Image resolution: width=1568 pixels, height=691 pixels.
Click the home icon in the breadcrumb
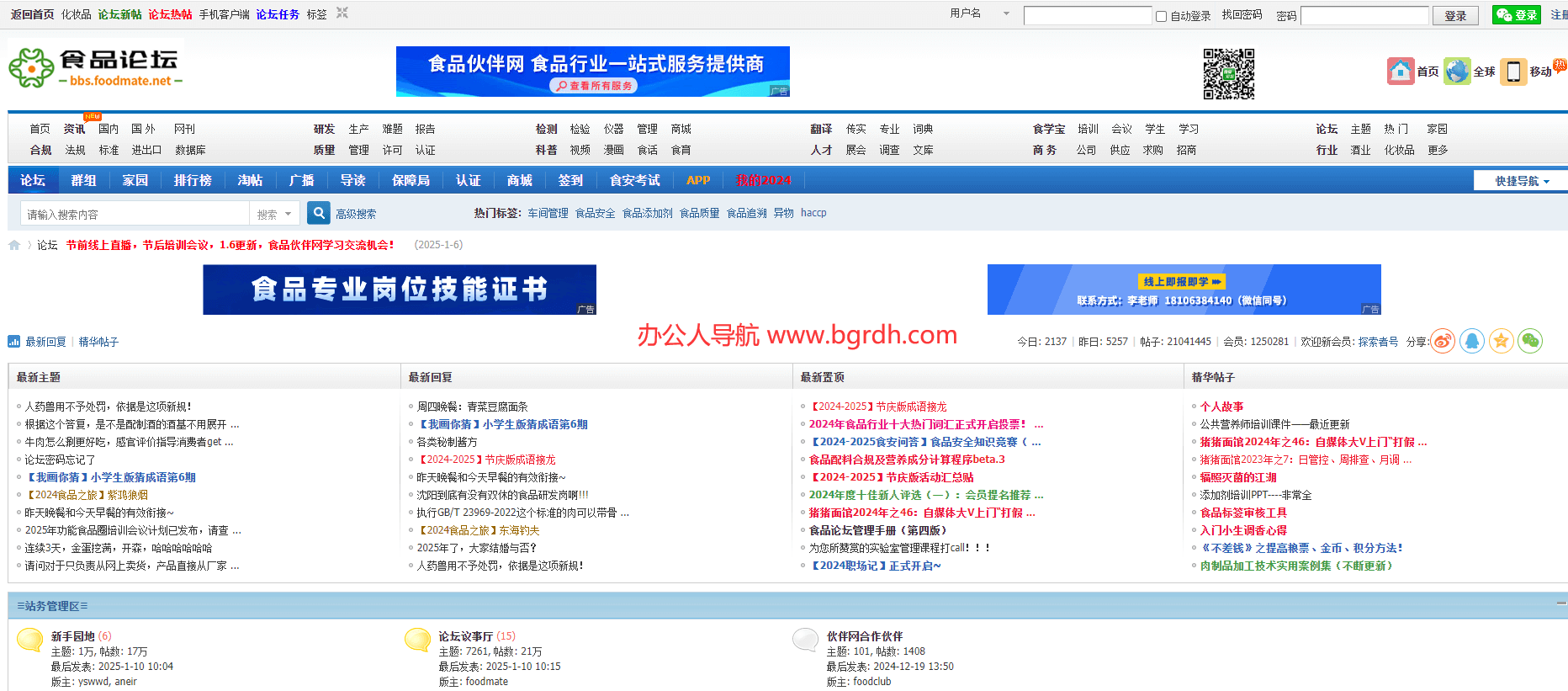click(14, 245)
